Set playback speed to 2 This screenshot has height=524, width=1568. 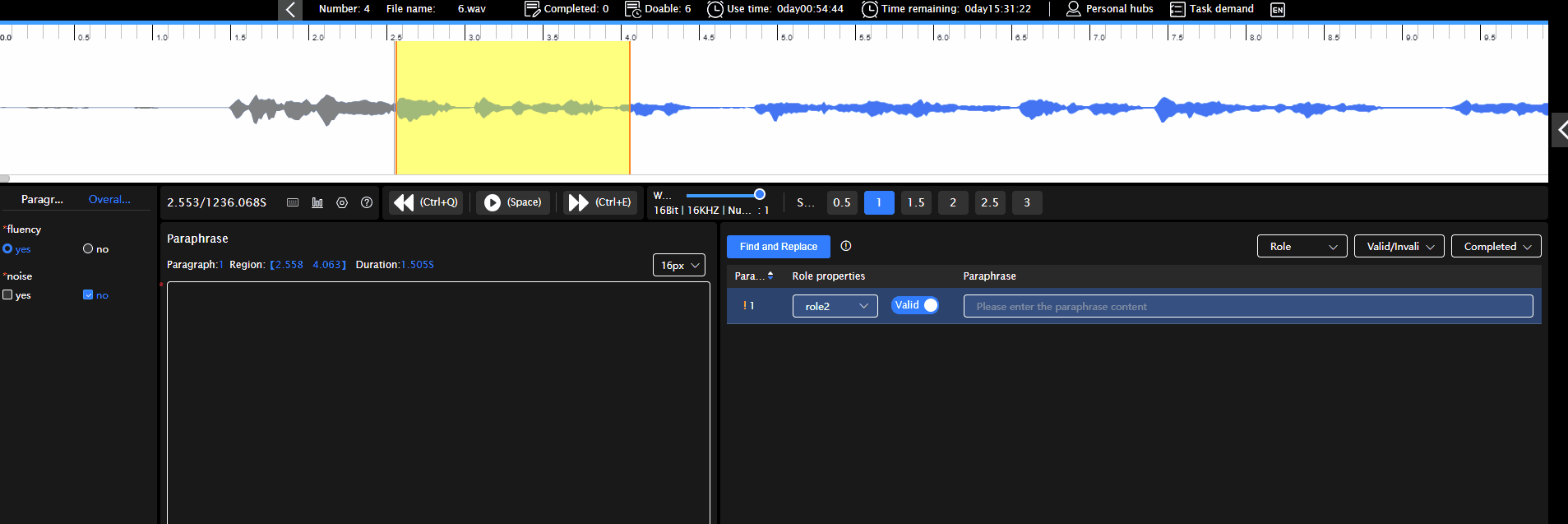[953, 202]
